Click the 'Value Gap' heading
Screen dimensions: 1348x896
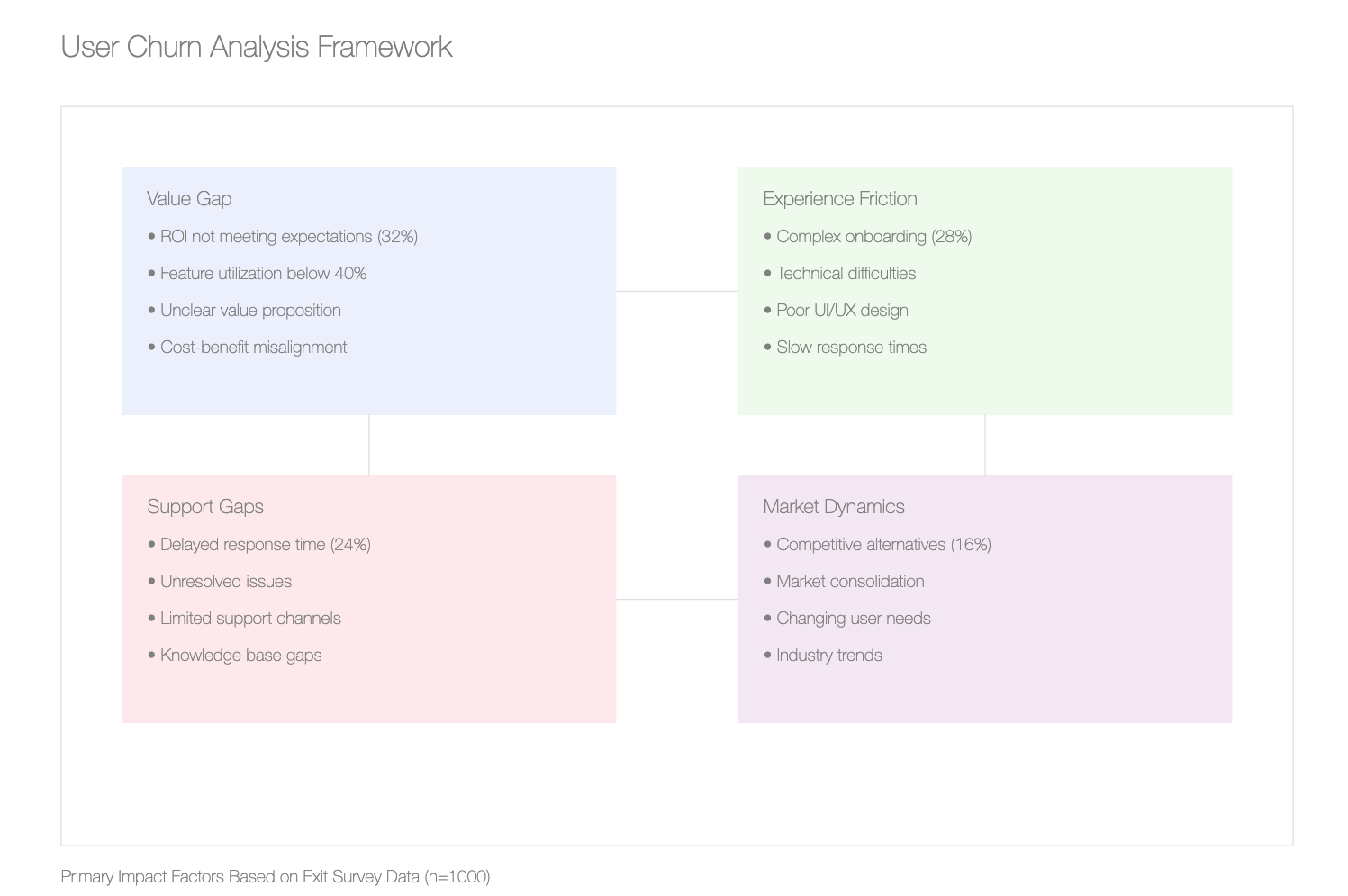pyautogui.click(x=189, y=199)
